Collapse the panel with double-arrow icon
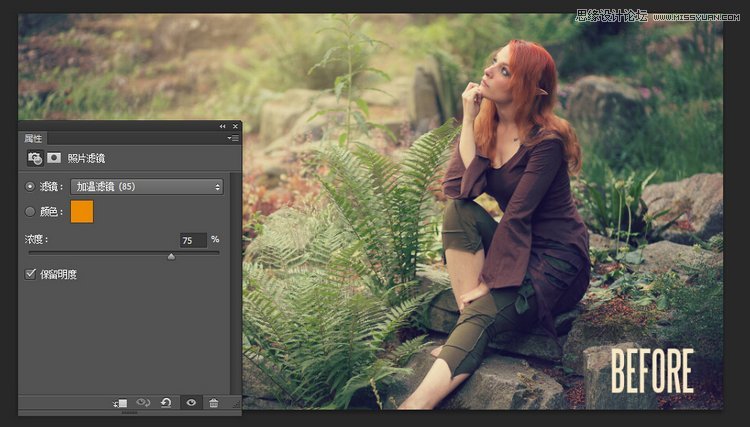The image size is (750, 427). (222, 126)
